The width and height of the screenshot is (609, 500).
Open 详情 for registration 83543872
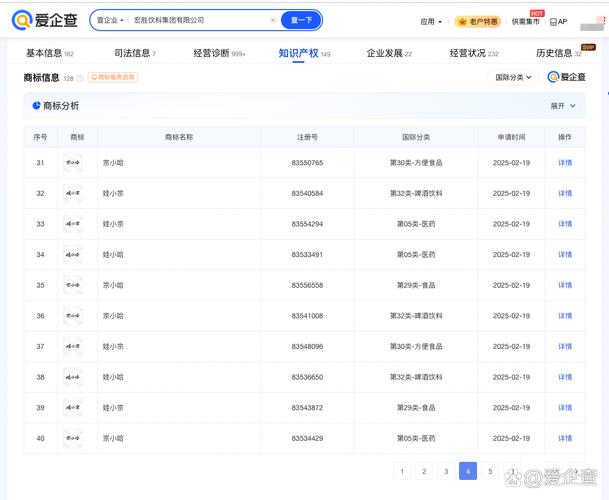(x=565, y=408)
